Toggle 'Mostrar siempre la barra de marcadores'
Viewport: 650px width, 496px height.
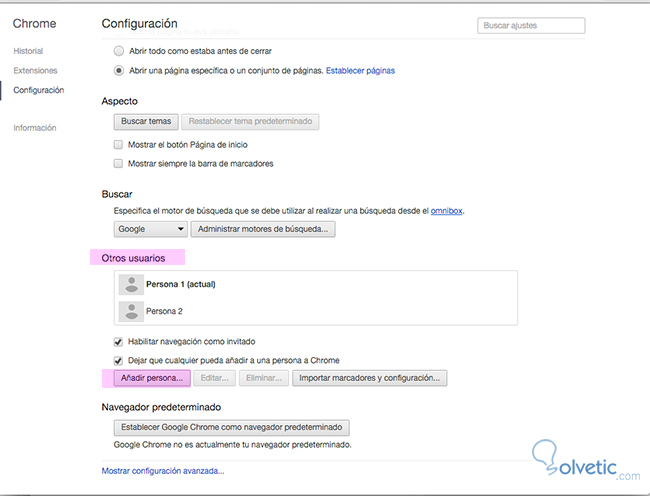click(119, 163)
